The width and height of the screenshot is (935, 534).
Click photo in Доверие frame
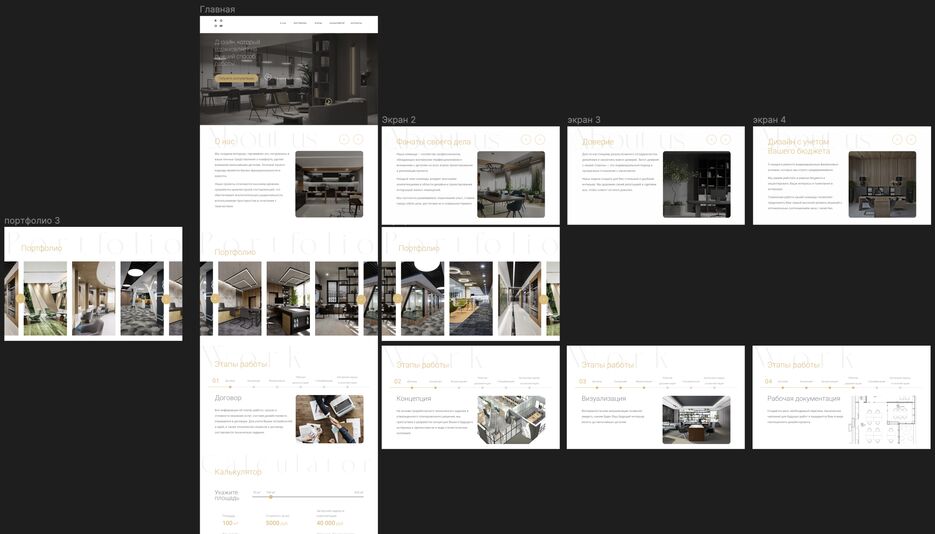(696, 184)
